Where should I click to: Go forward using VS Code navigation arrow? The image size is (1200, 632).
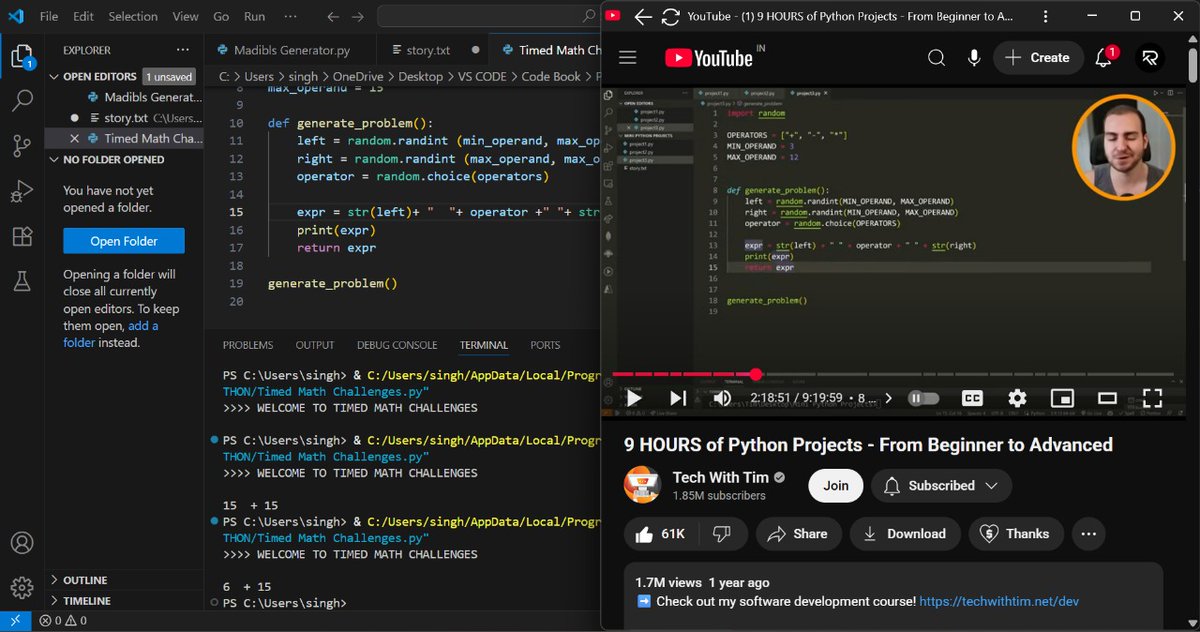coord(358,17)
